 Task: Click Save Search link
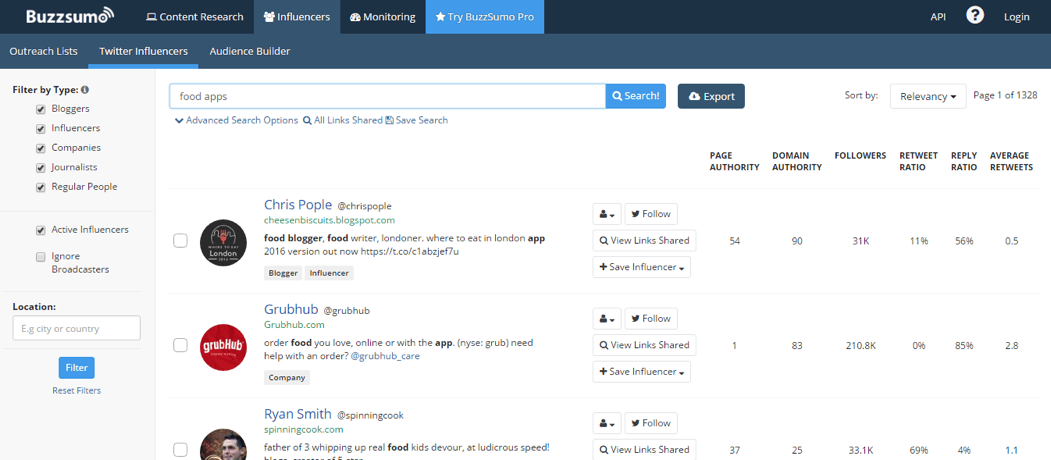coord(416,120)
